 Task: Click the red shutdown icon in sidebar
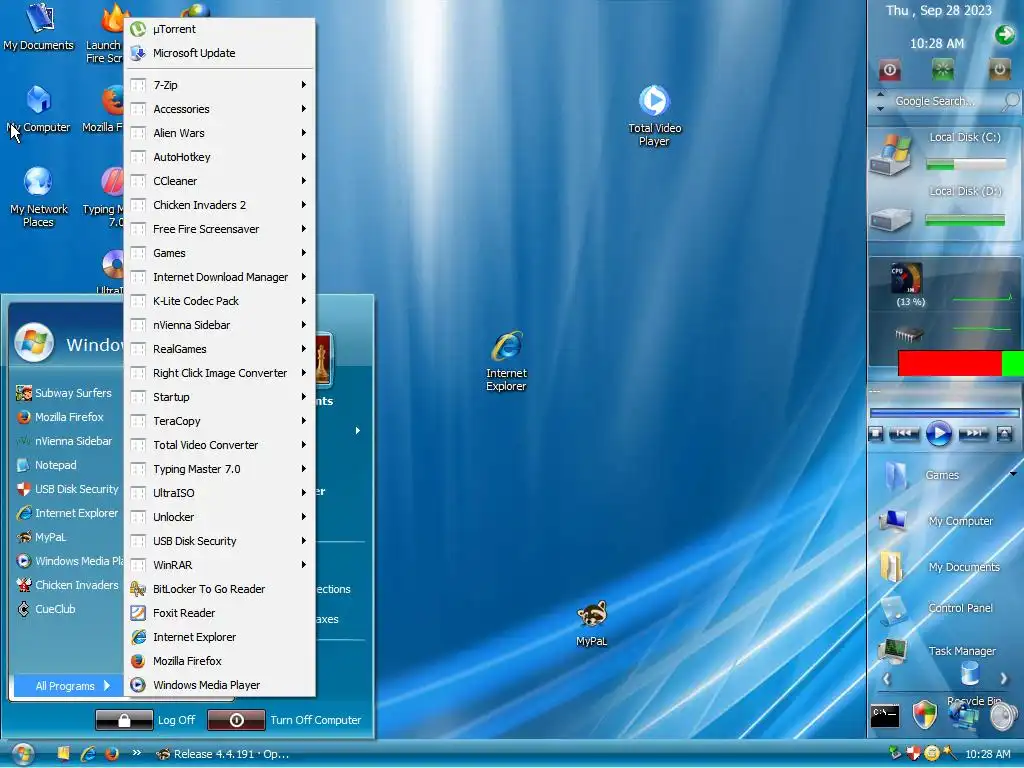pyautogui.click(x=889, y=70)
